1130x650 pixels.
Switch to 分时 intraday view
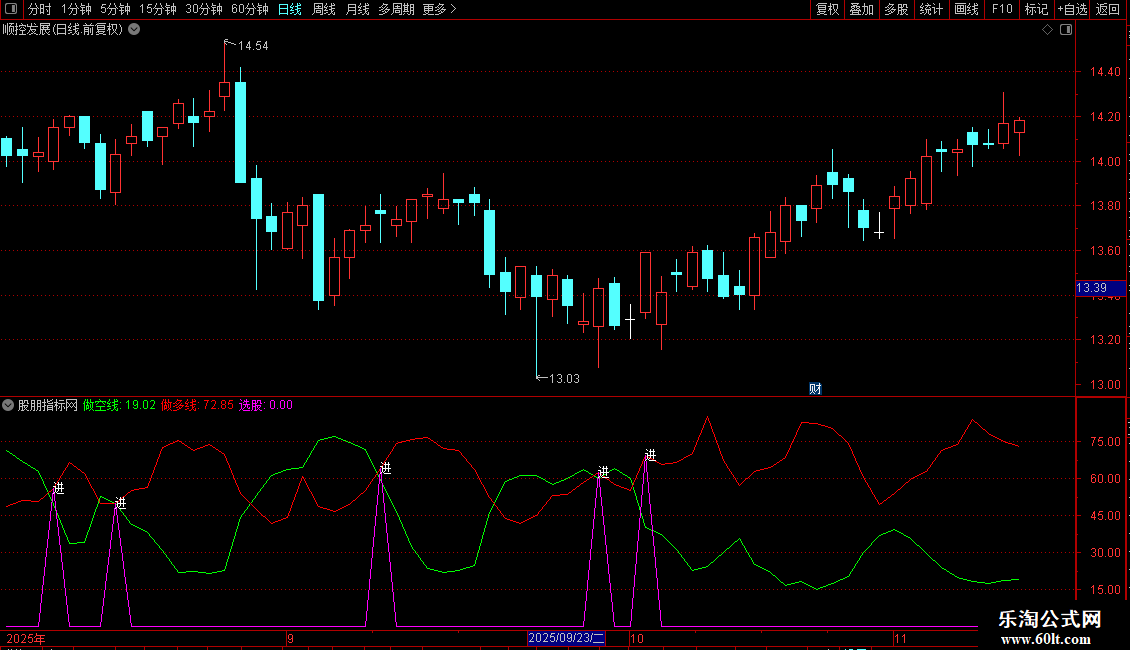pyautogui.click(x=40, y=9)
